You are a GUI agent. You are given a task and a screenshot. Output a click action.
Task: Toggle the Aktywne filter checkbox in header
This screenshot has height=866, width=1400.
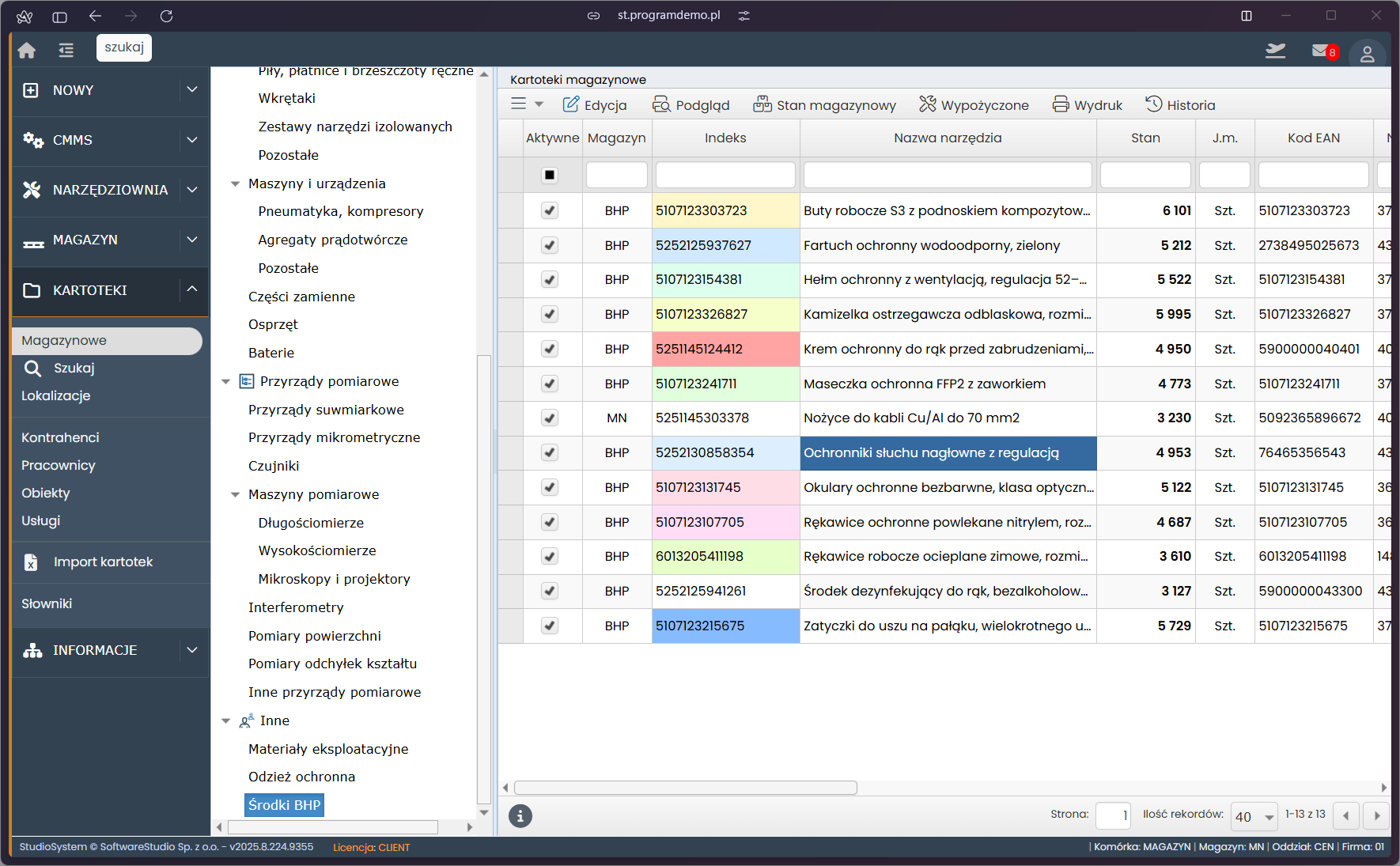click(x=550, y=175)
